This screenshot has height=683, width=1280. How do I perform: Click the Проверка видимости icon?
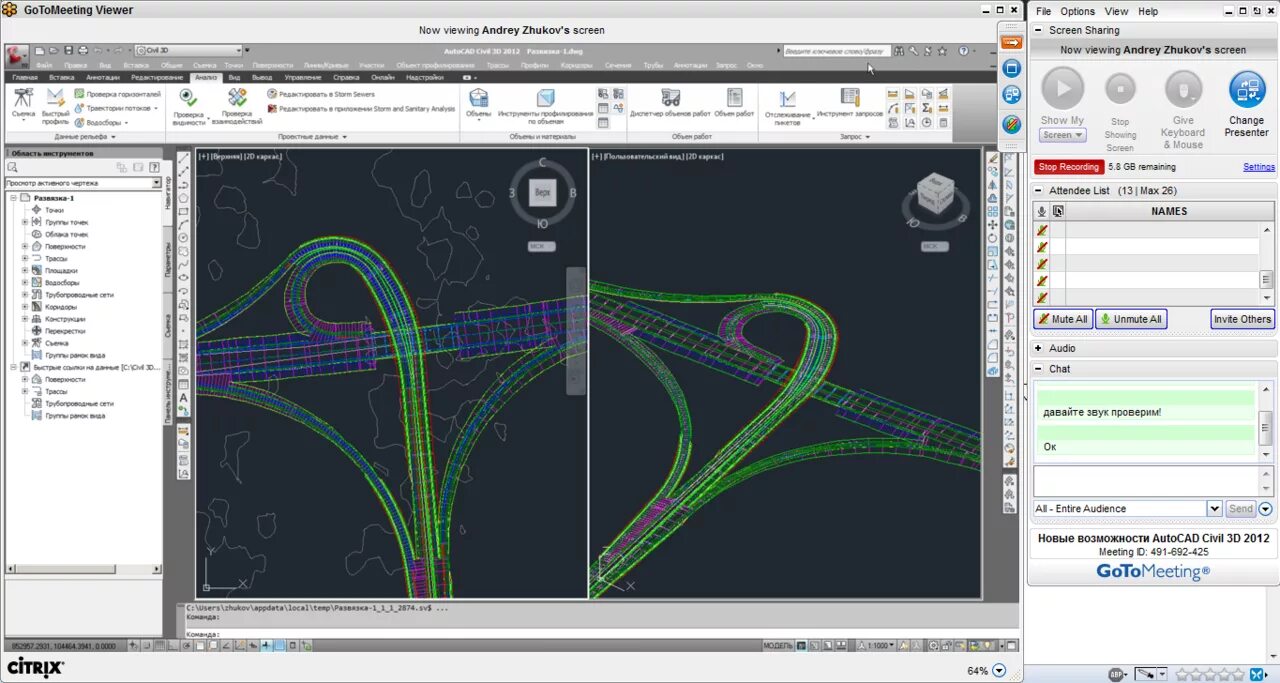(x=188, y=97)
